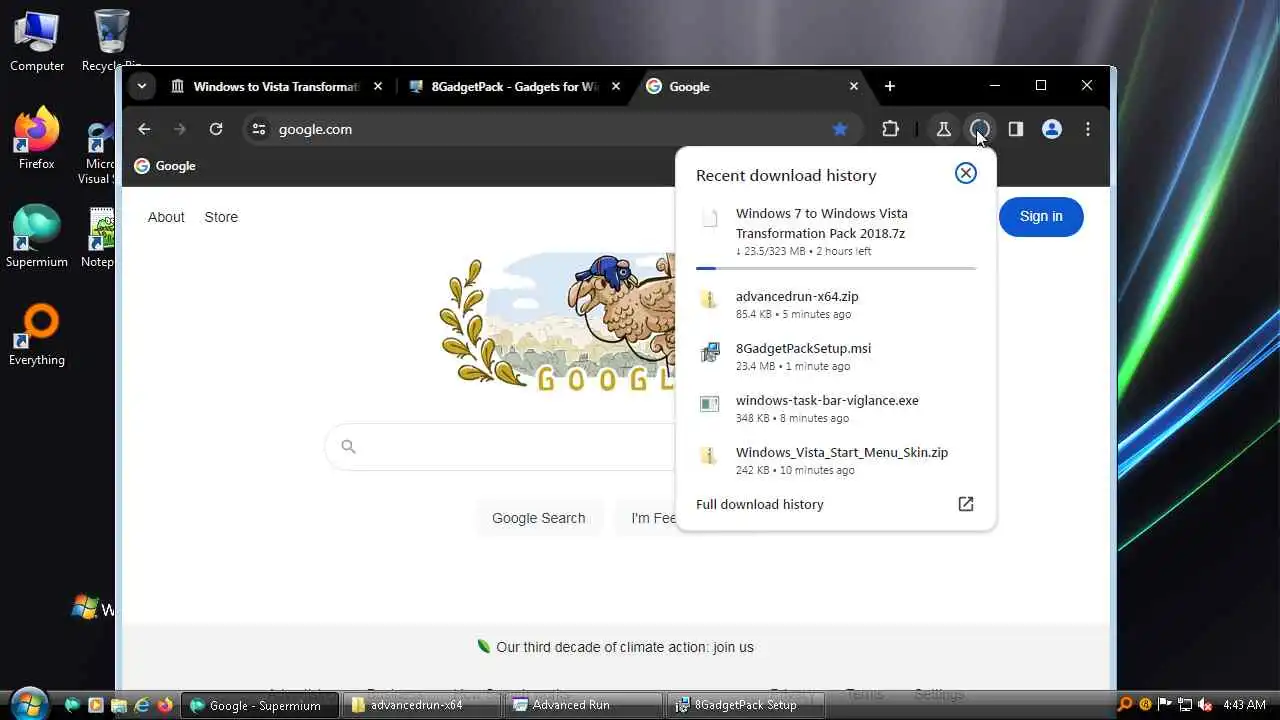Open 8GadgetPackSetup.msi download entry
Viewport: 1280px width, 720px height.
pyautogui.click(x=836, y=356)
